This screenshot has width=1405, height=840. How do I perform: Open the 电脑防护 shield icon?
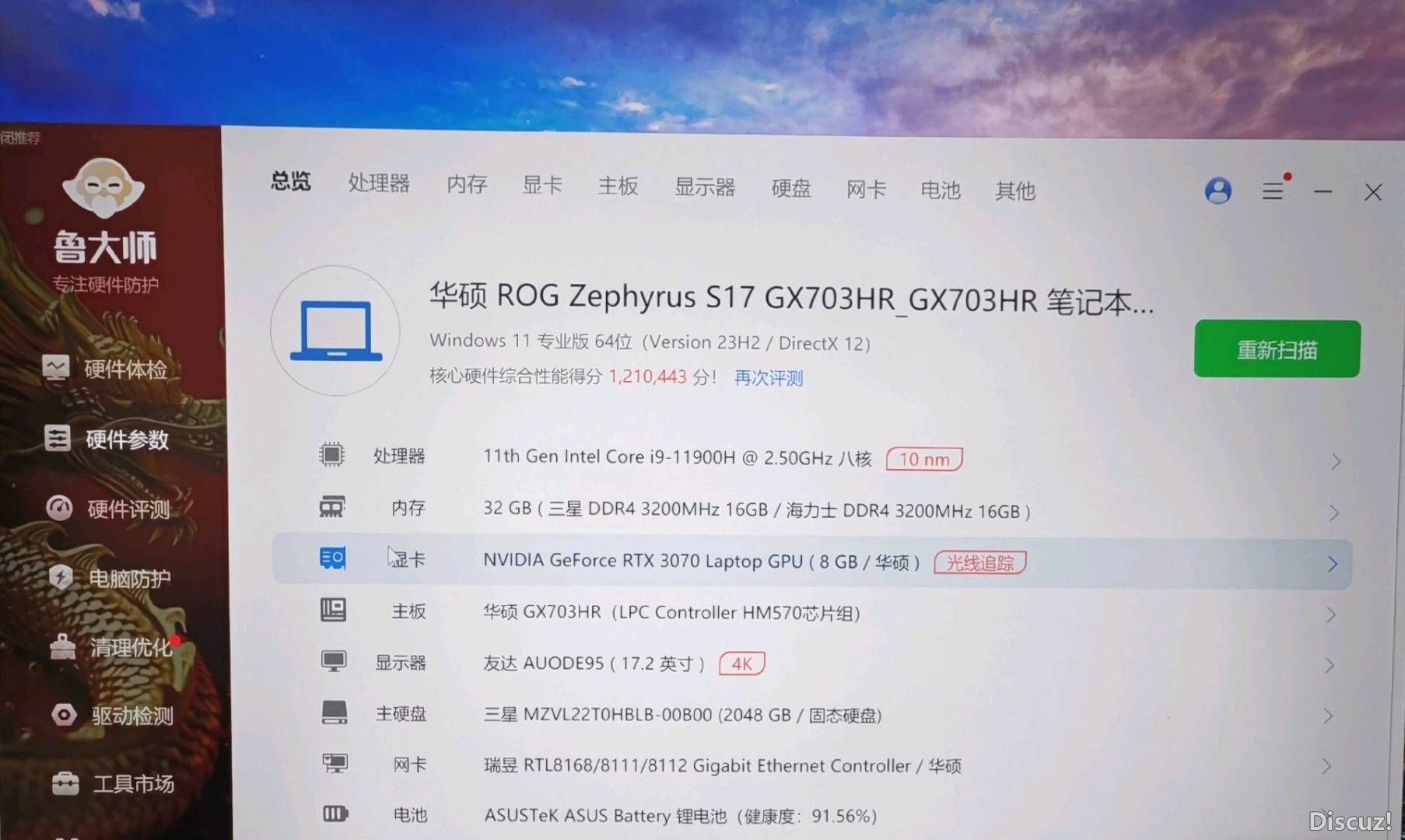pyautogui.click(x=61, y=577)
